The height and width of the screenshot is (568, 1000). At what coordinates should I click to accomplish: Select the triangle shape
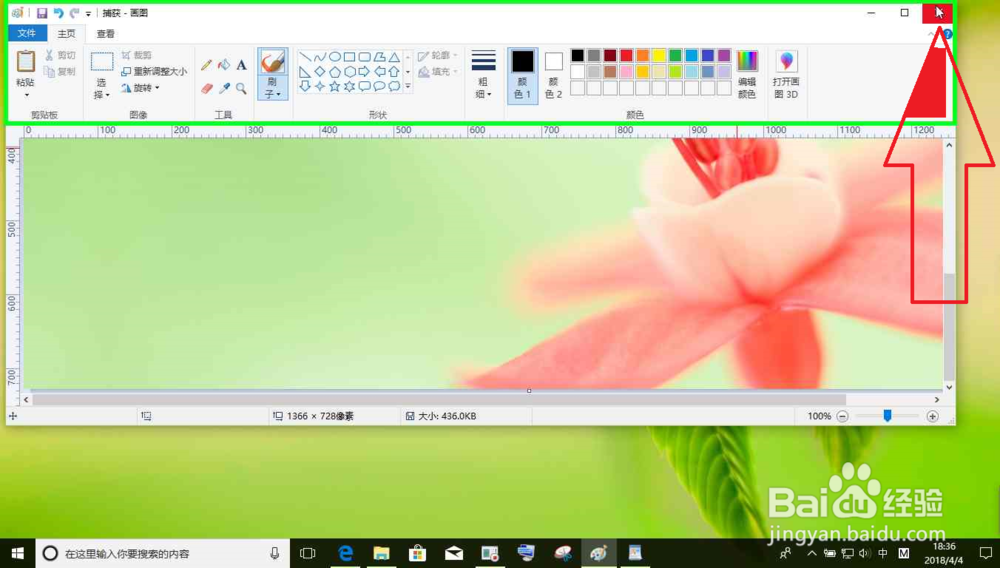point(394,57)
